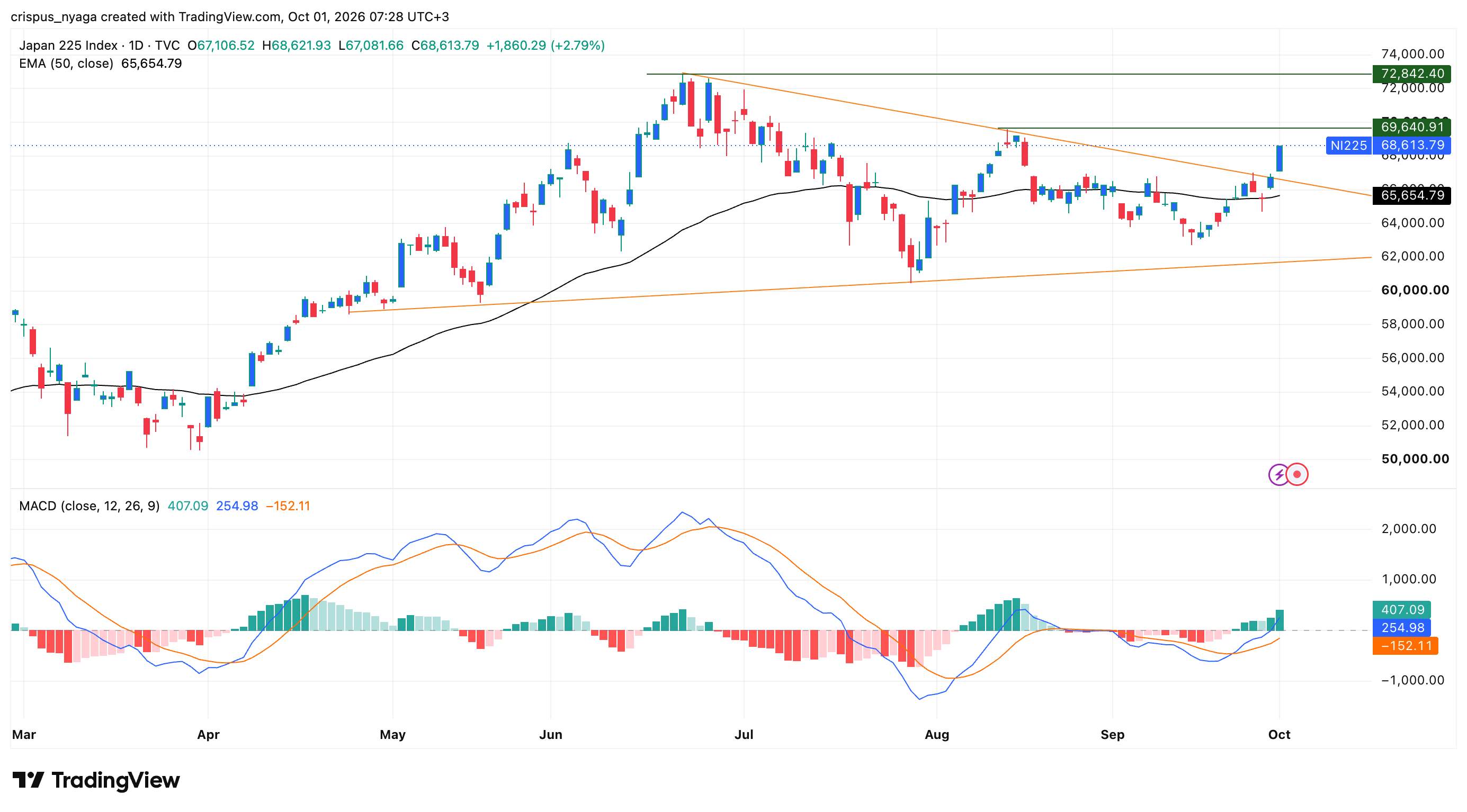Click the MACD (close, 12, 26, 9) label
The image size is (1467, 812).
tap(90, 506)
